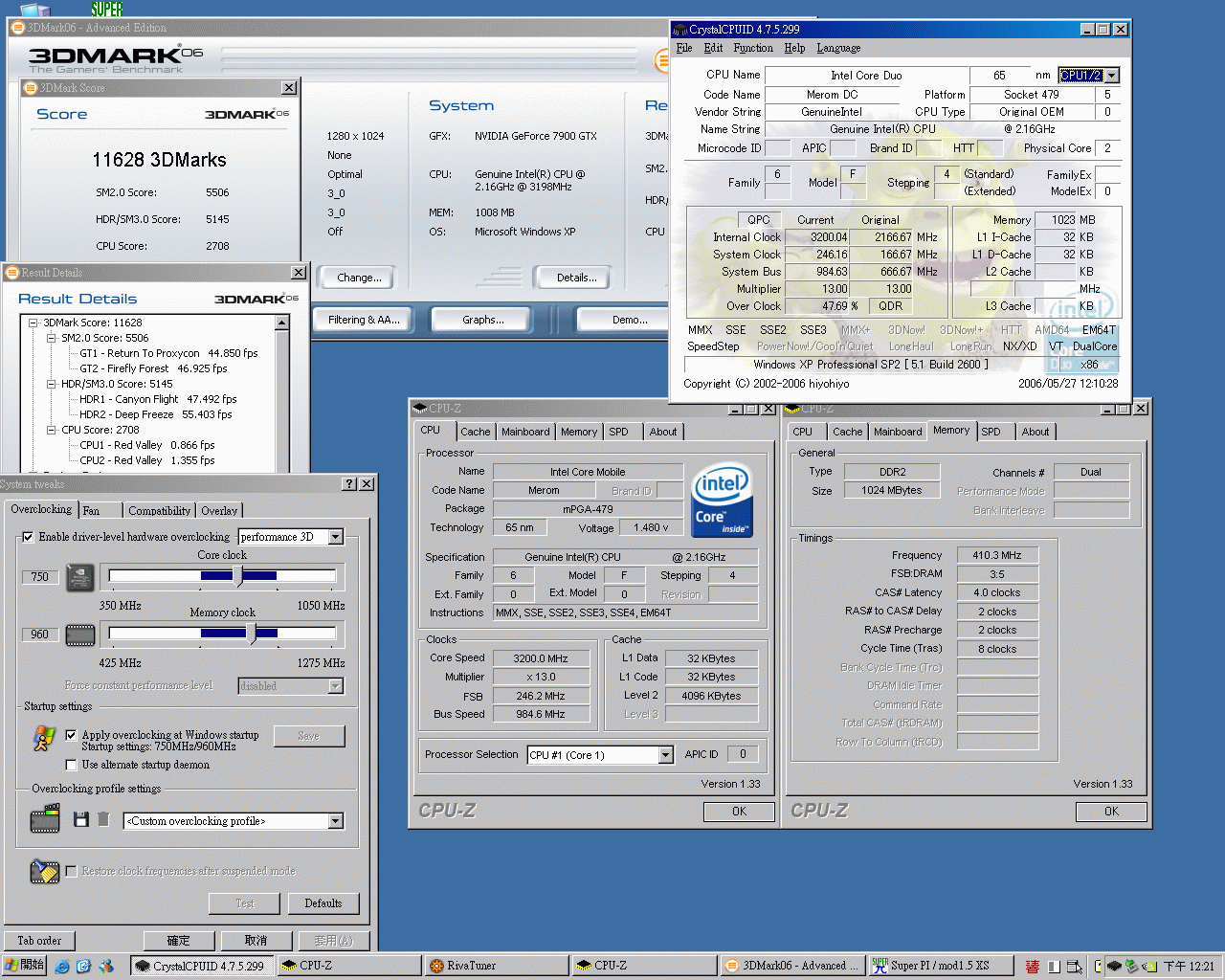
Task: Collapse the 3DMark Score: 11628 tree node
Action: 33,323
